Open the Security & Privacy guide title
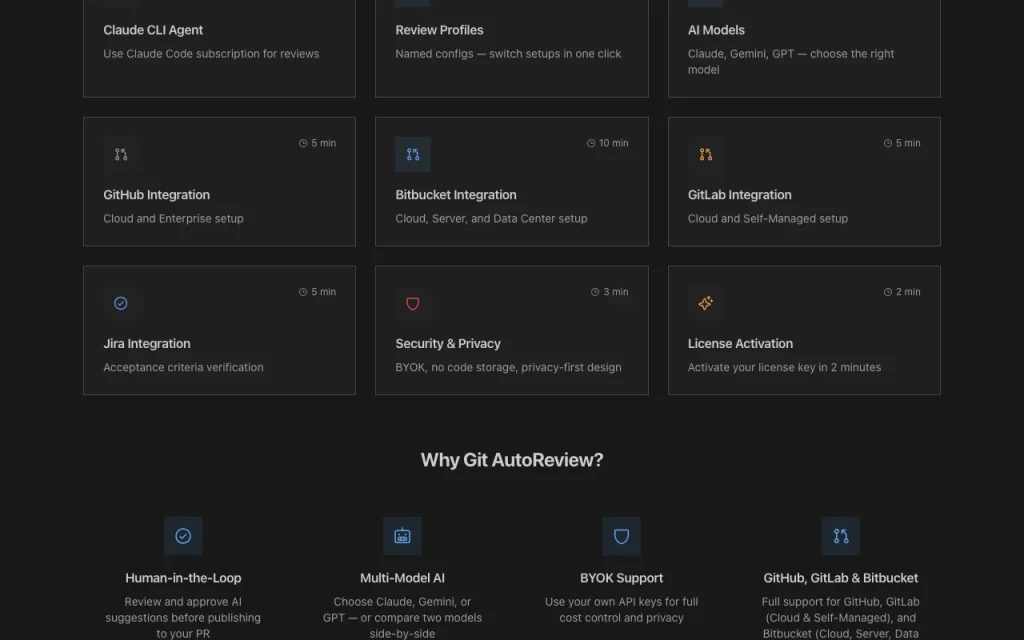 [x=448, y=344]
